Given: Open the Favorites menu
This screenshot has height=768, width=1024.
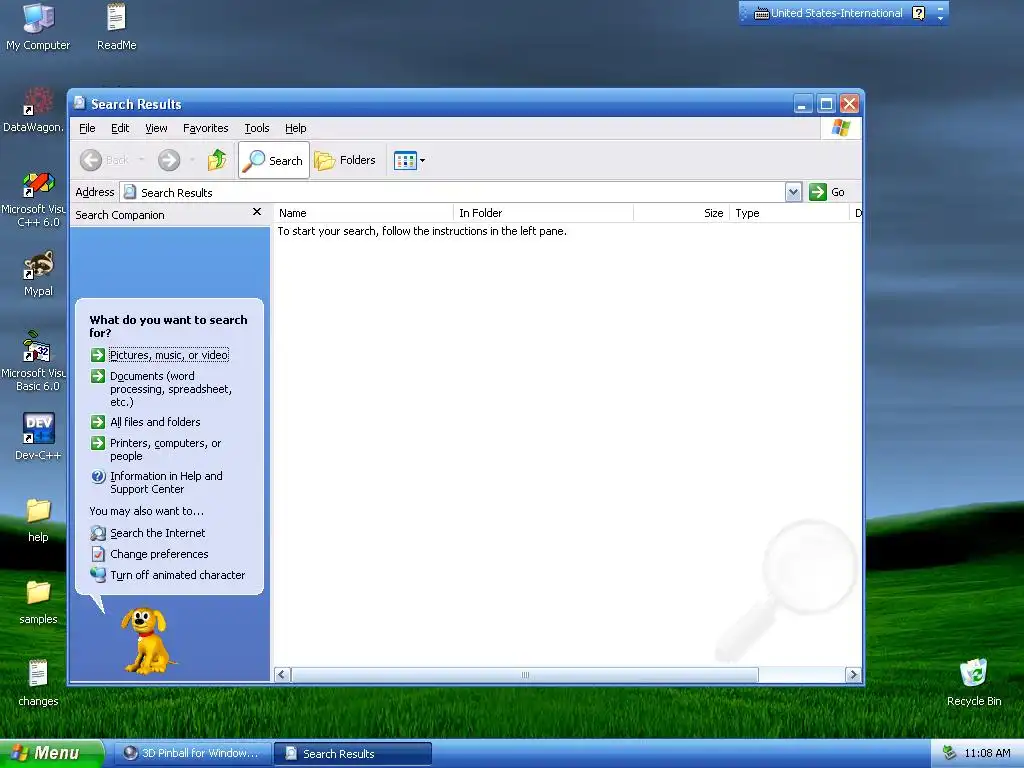Looking at the screenshot, I should pos(206,128).
